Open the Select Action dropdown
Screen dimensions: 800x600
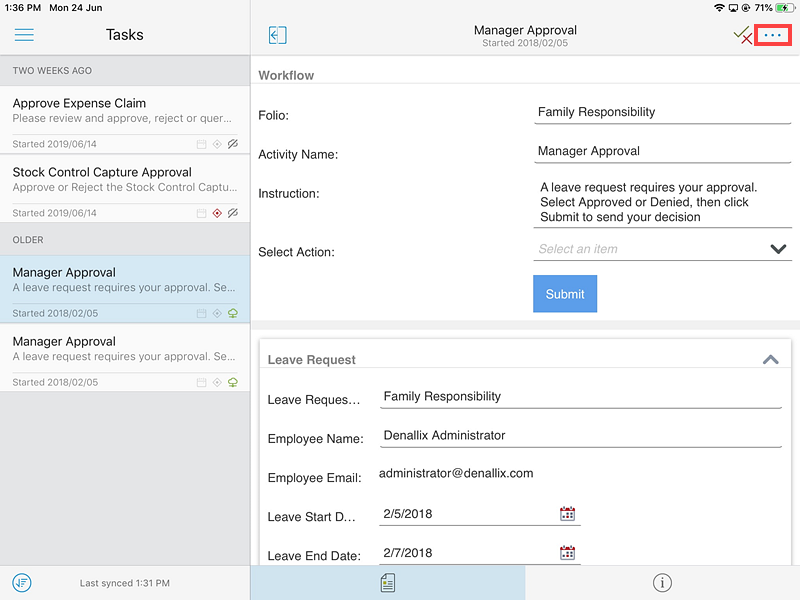662,249
